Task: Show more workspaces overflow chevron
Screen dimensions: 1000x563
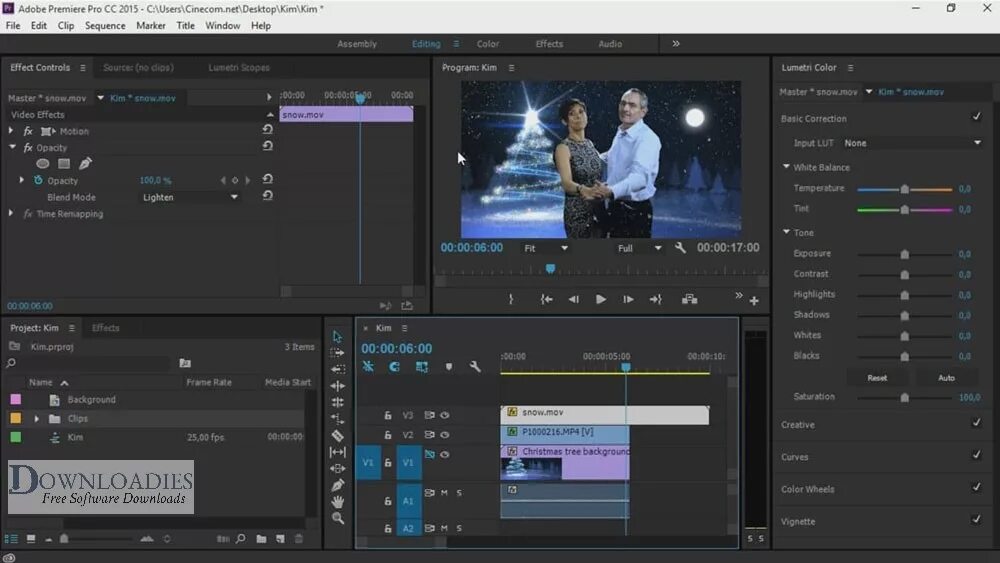Action: tap(676, 43)
